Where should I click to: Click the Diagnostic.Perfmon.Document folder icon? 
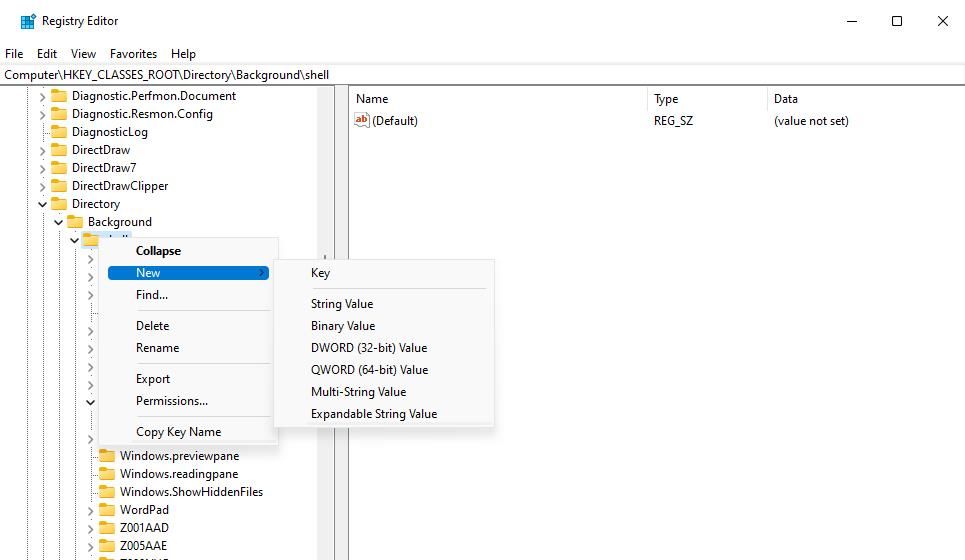(x=59, y=96)
